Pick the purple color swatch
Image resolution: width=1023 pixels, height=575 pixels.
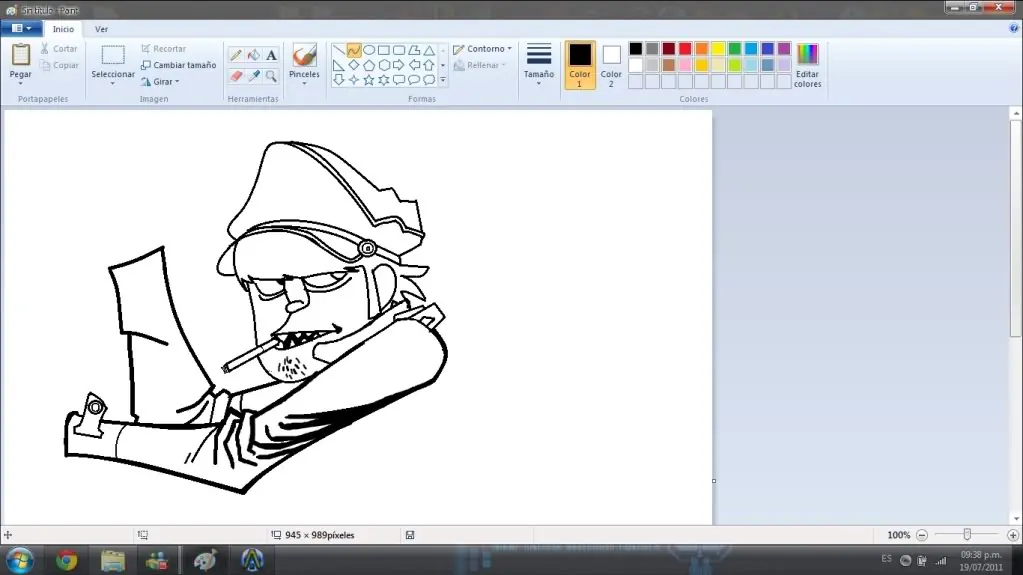coord(784,49)
